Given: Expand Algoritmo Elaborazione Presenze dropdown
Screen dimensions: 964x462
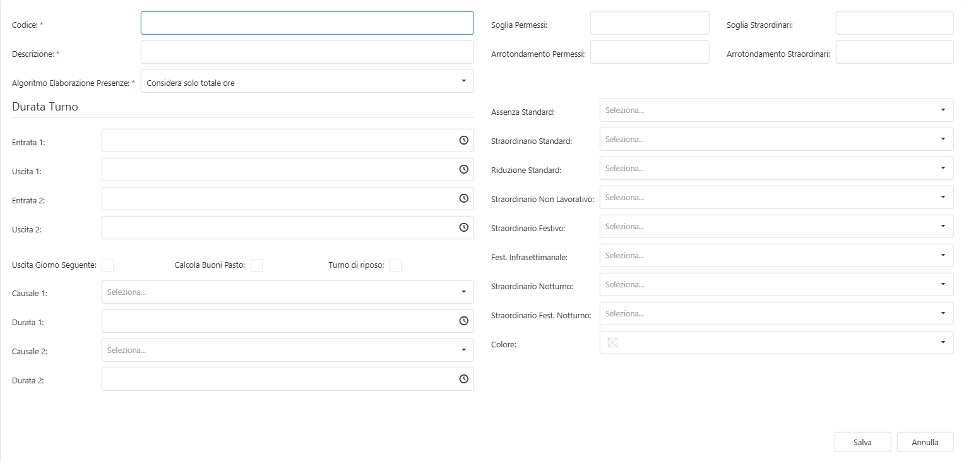Looking at the screenshot, I should point(307,81).
